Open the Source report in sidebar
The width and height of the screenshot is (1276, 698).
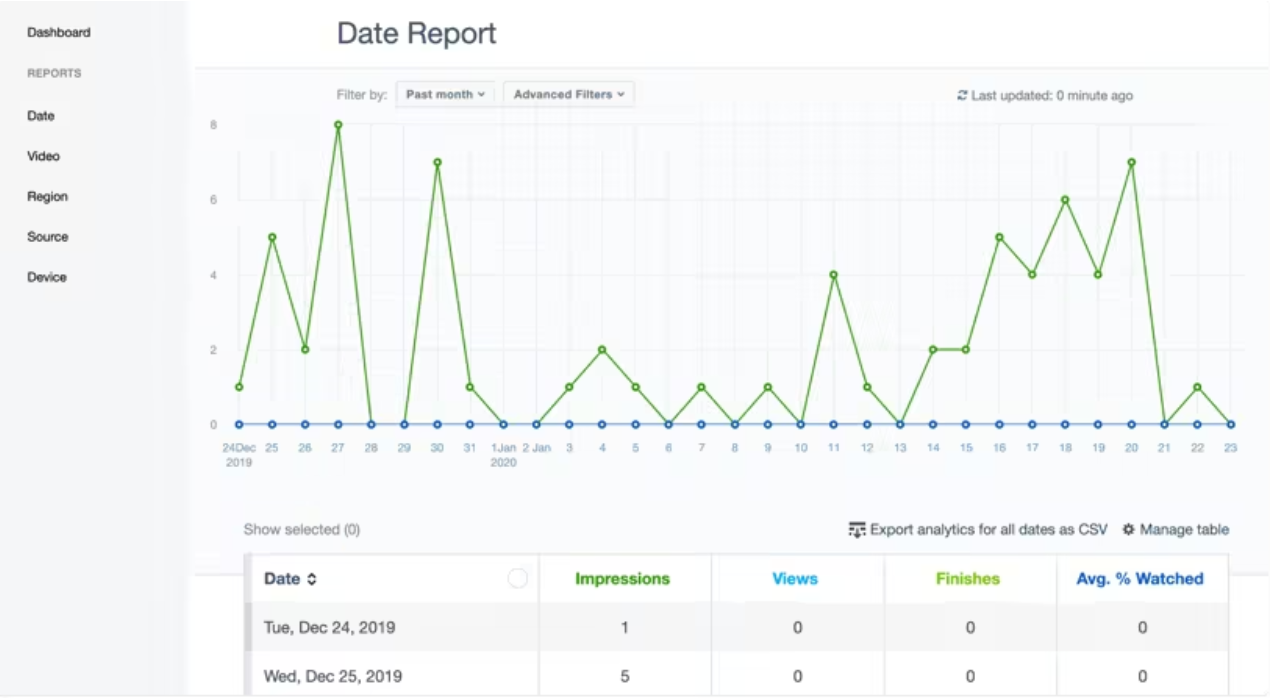47,237
